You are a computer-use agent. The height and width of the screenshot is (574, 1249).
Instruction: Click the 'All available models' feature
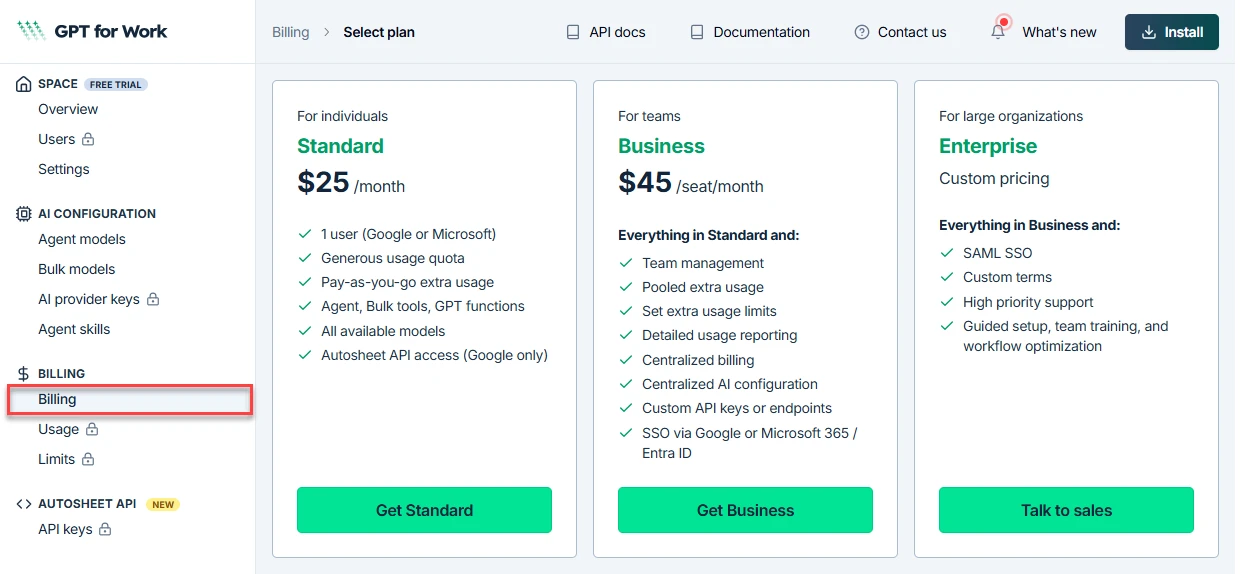[x=383, y=331]
